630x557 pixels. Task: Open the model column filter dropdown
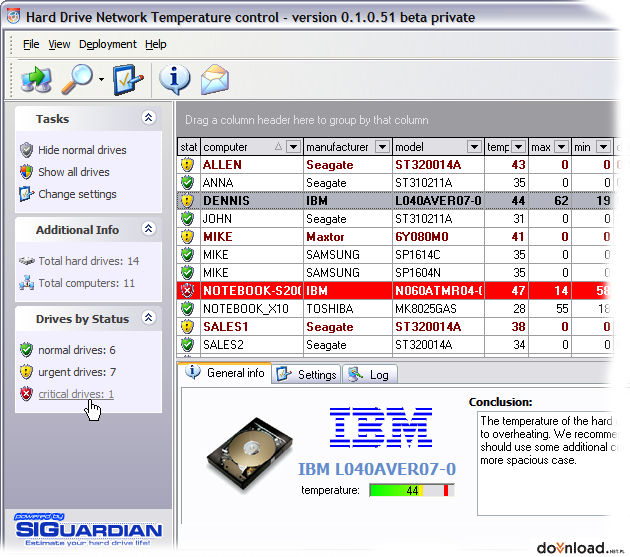[475, 147]
